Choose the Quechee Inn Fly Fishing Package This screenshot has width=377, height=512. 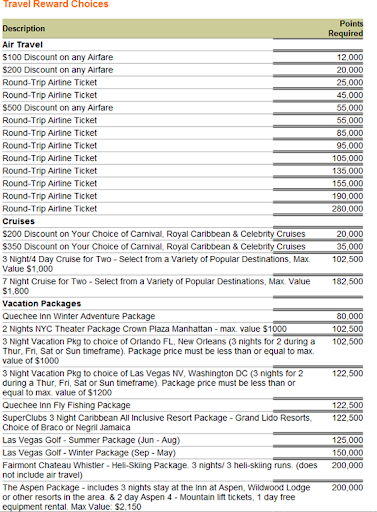pos(66,405)
